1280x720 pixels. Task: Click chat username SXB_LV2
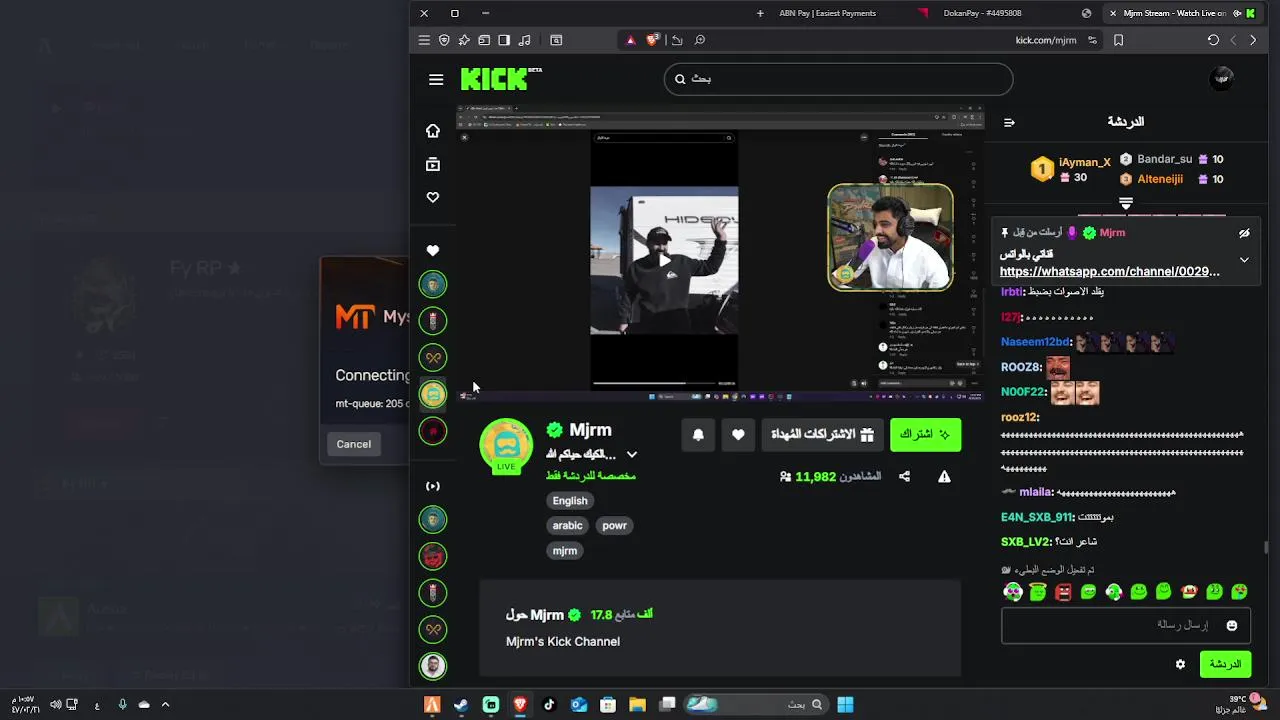pyautogui.click(x=1025, y=542)
